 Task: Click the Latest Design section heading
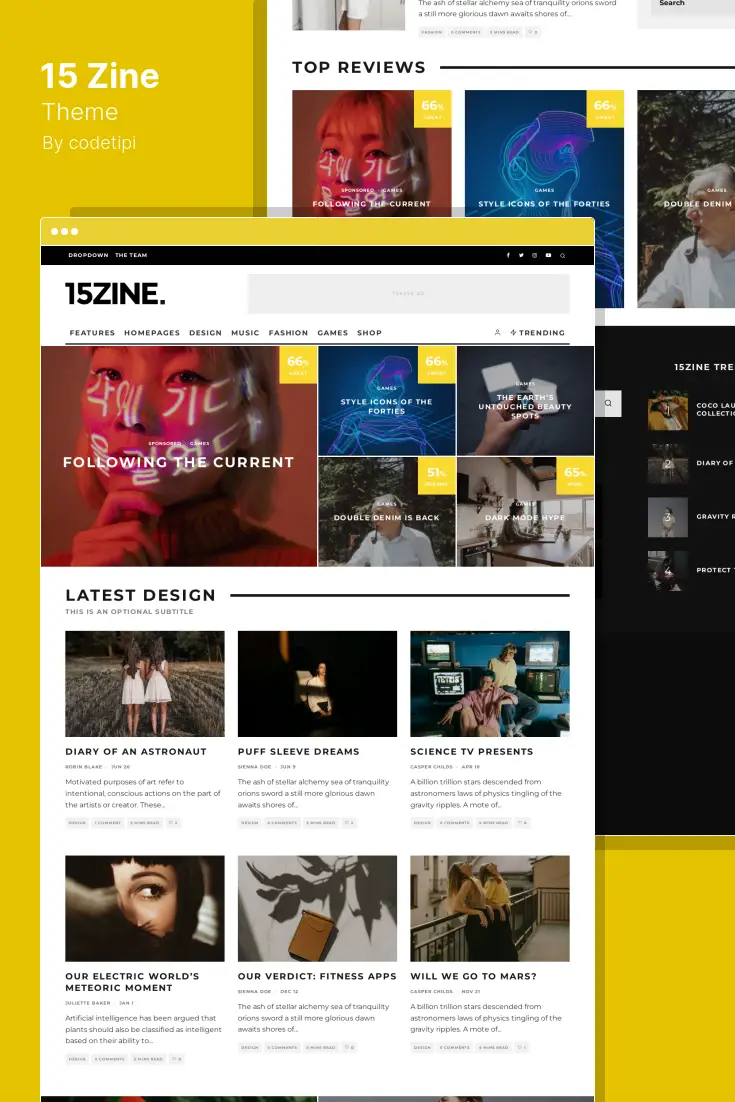click(141, 595)
